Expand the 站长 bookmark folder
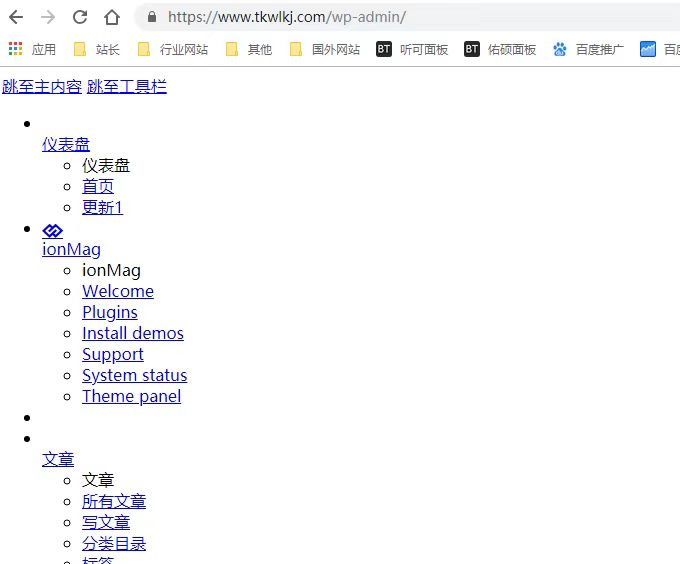The height and width of the screenshot is (564, 680). pos(97,49)
